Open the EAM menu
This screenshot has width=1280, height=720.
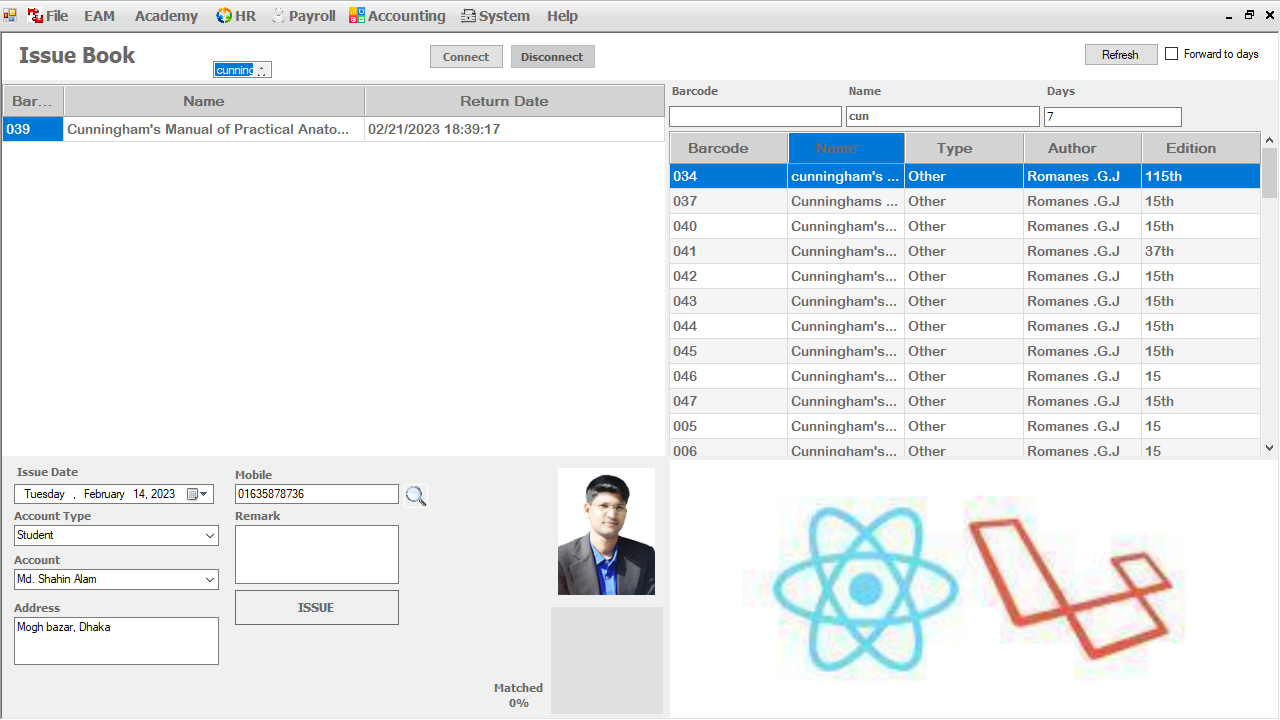click(x=99, y=16)
